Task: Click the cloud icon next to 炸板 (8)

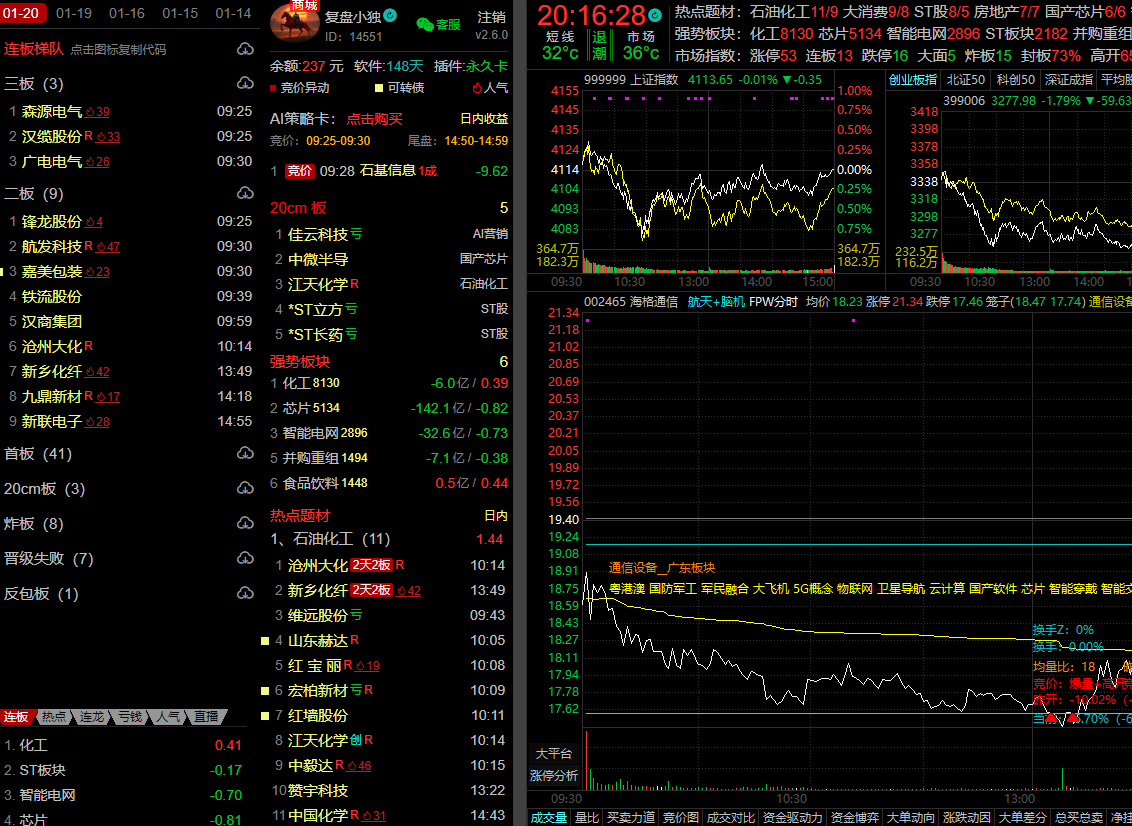Action: pyautogui.click(x=245, y=524)
